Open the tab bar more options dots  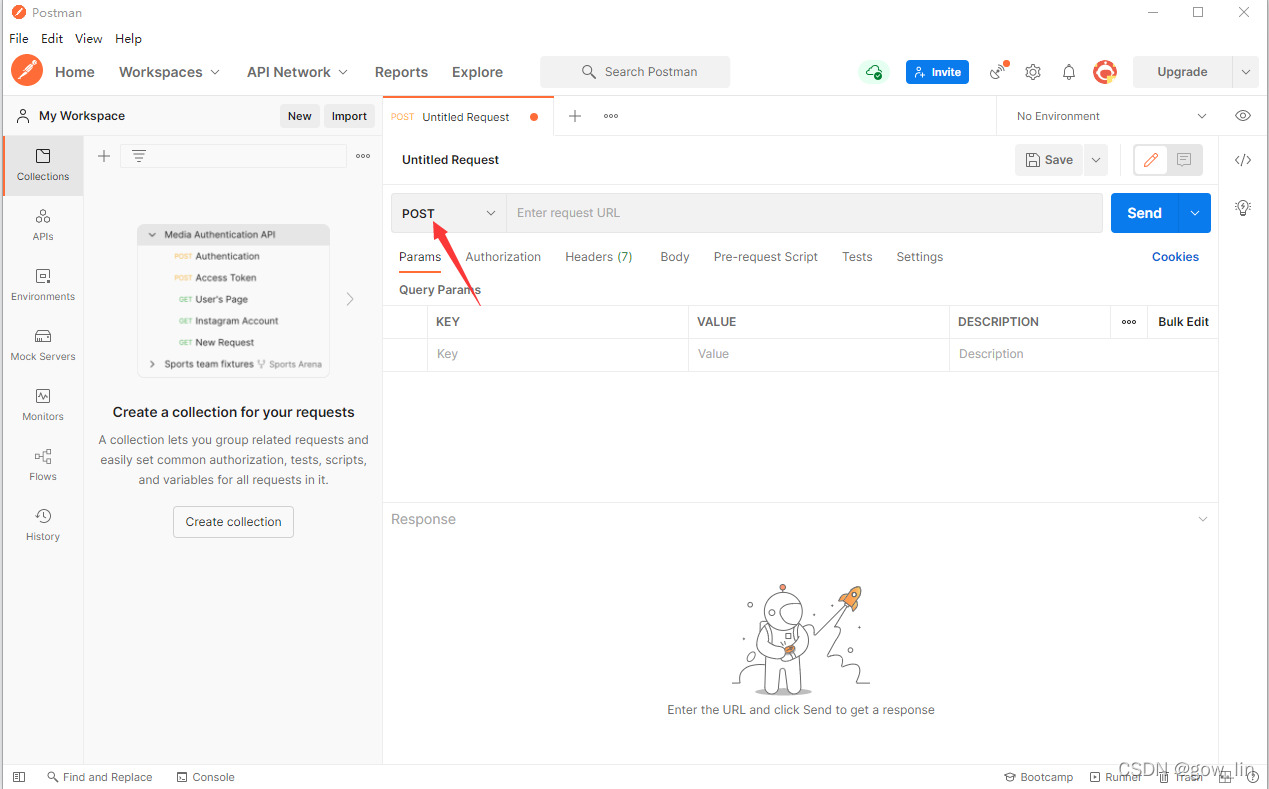(x=611, y=116)
